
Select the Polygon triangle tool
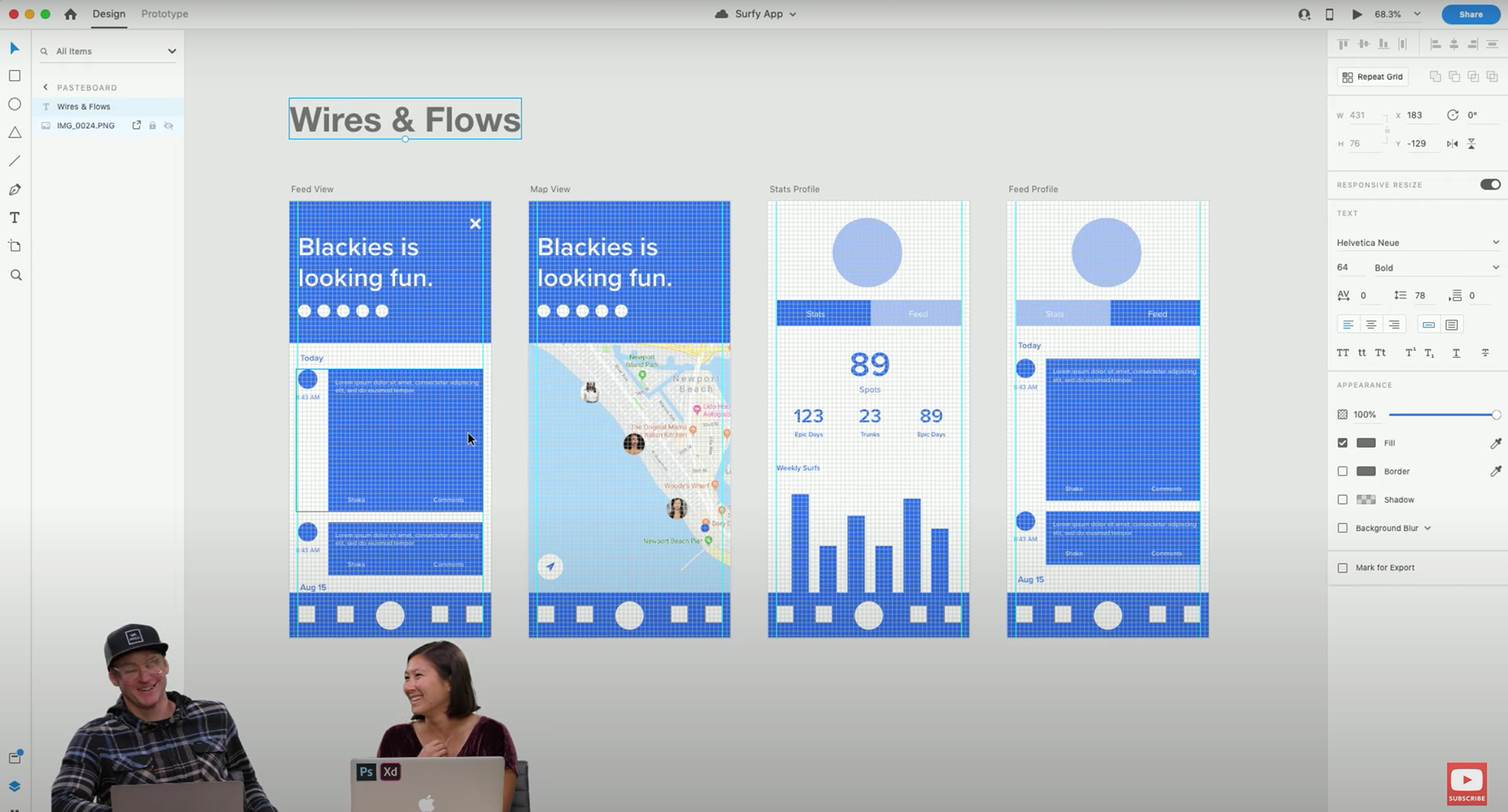14,133
